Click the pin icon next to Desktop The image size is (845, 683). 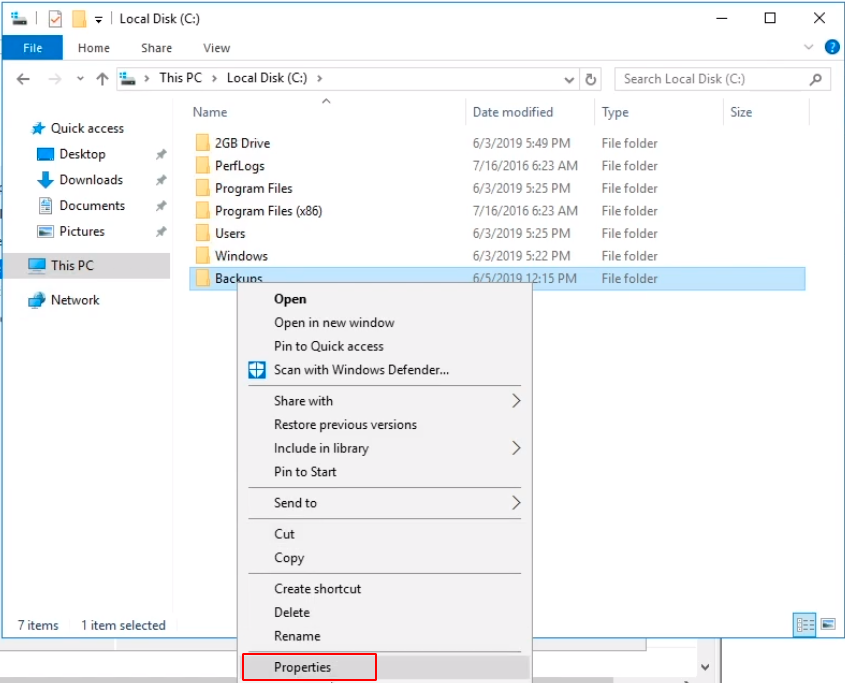coord(161,154)
